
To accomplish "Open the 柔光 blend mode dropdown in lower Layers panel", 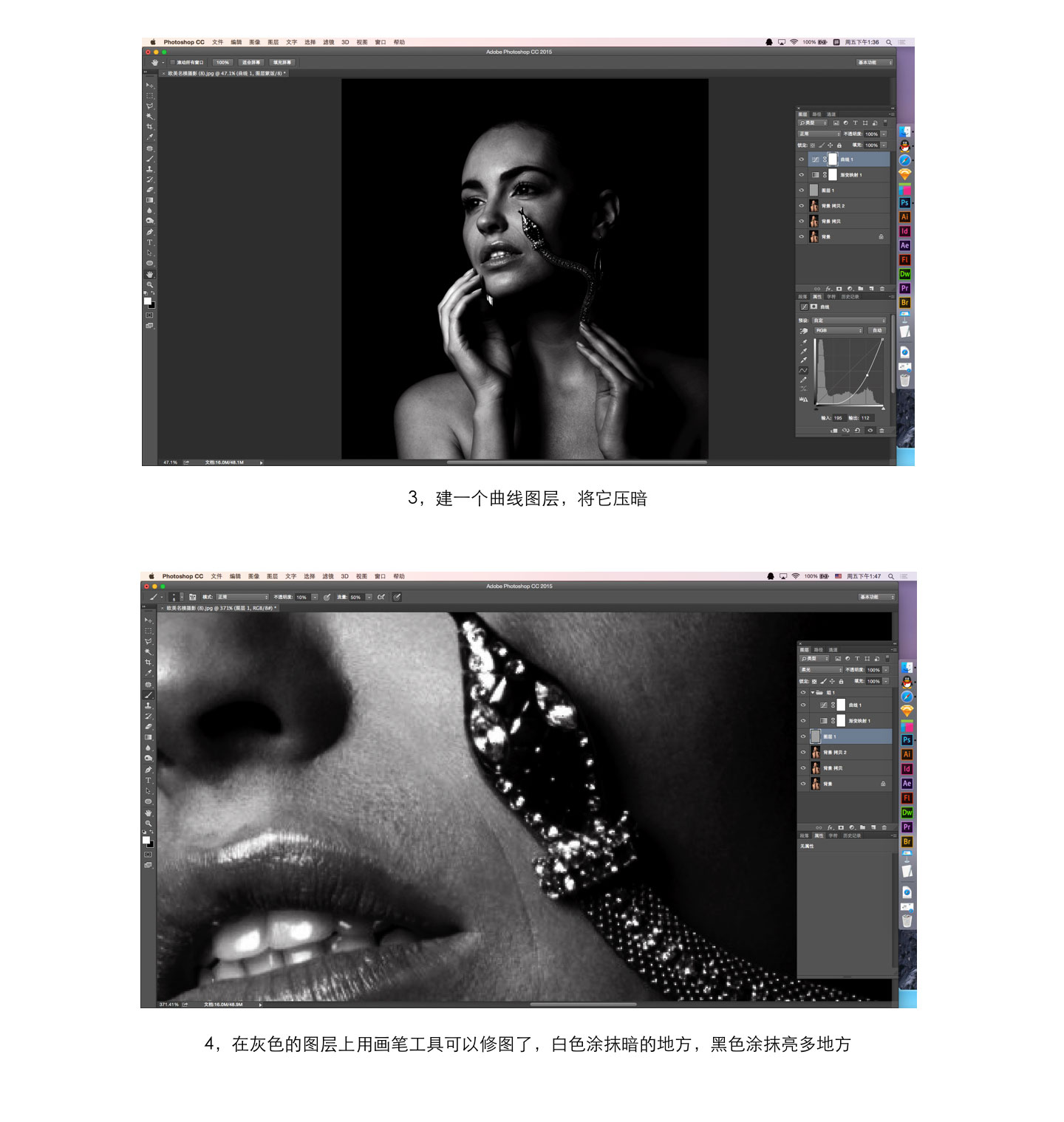I will pos(821,670).
